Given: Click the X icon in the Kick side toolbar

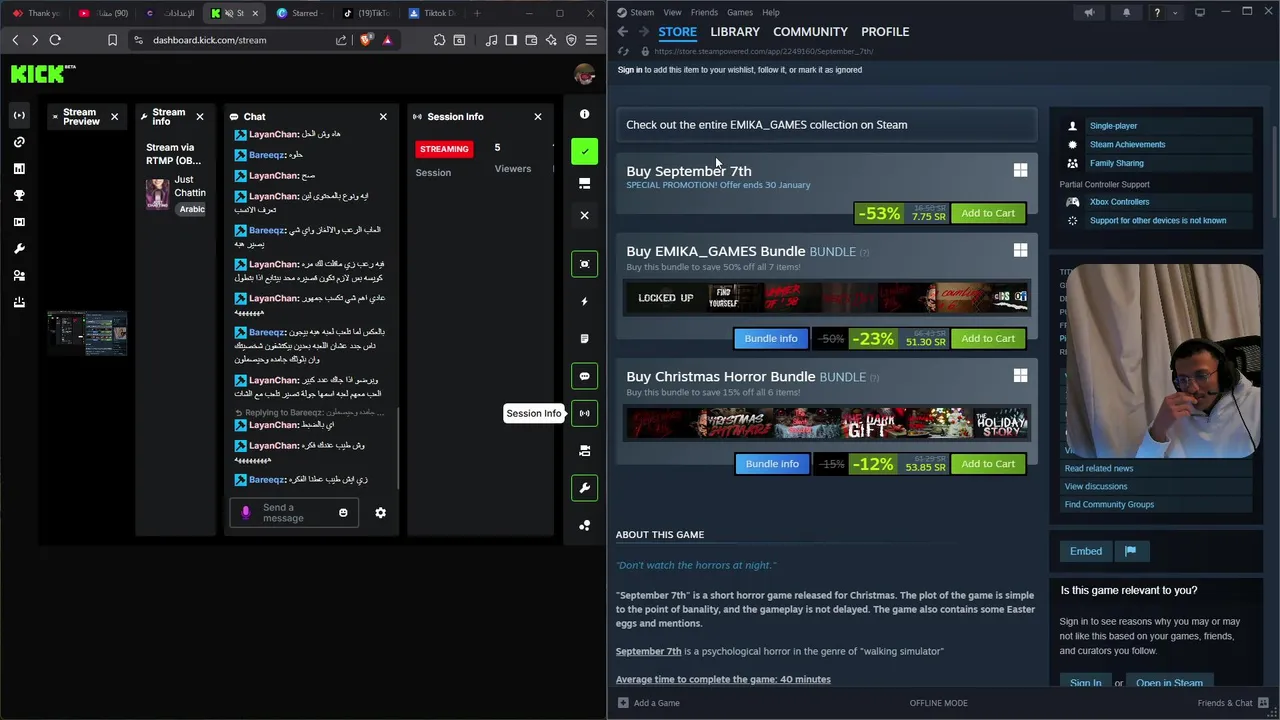Looking at the screenshot, I should 585,215.
